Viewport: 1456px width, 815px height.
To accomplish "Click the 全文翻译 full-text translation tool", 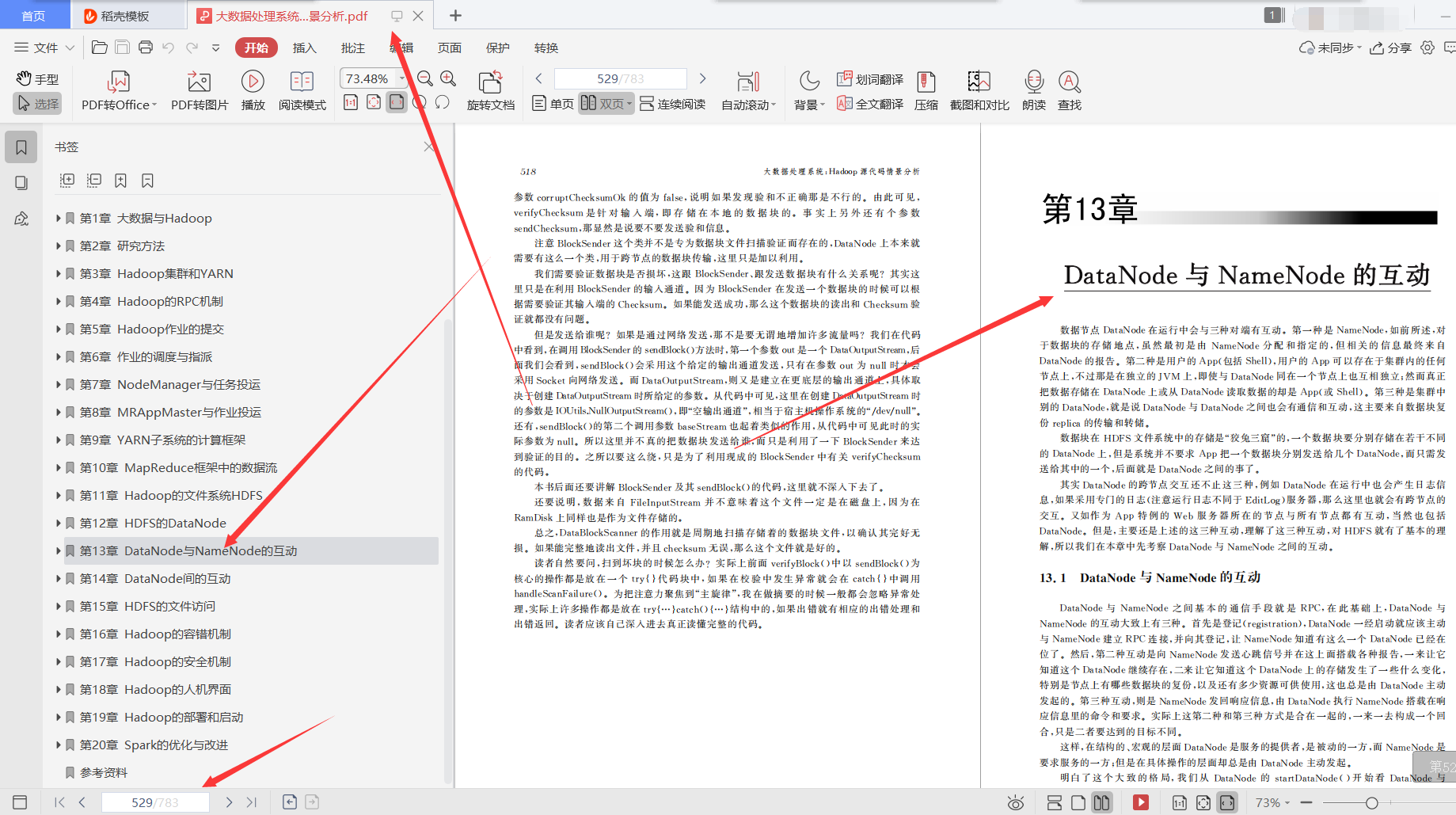I will 870,104.
